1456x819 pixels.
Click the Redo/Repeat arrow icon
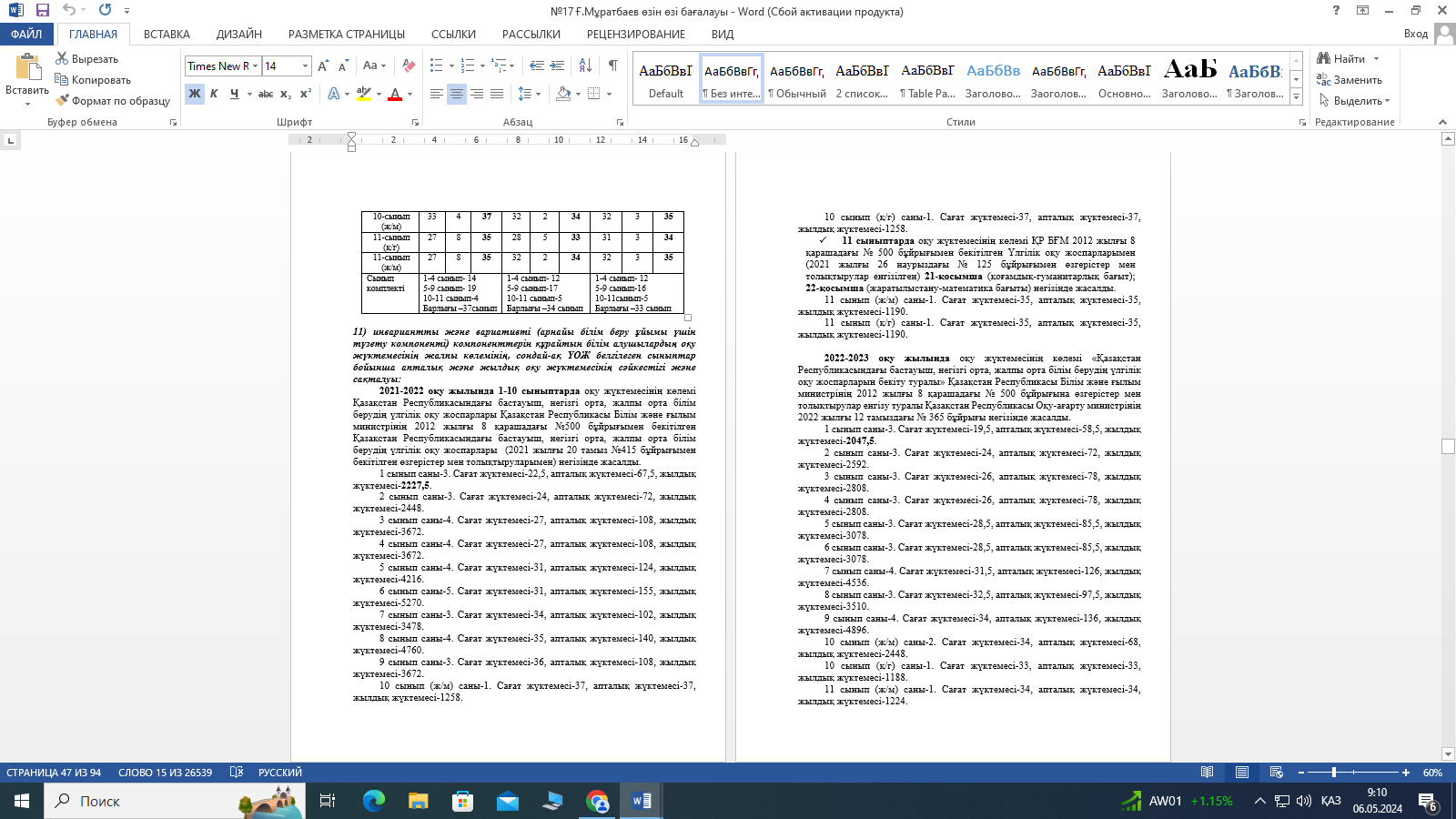click(x=106, y=10)
